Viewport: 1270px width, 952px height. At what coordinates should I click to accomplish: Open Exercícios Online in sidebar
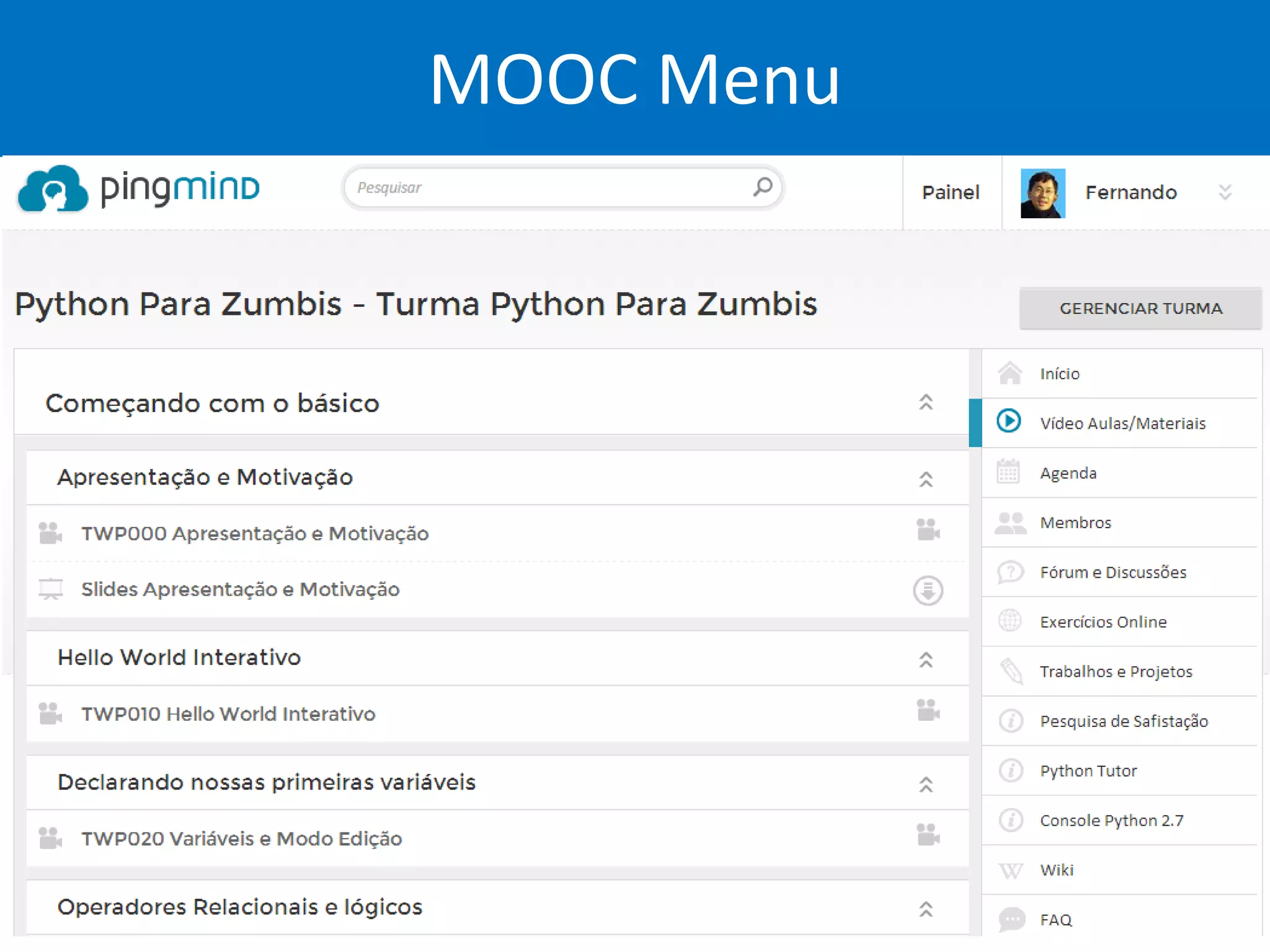1103,622
